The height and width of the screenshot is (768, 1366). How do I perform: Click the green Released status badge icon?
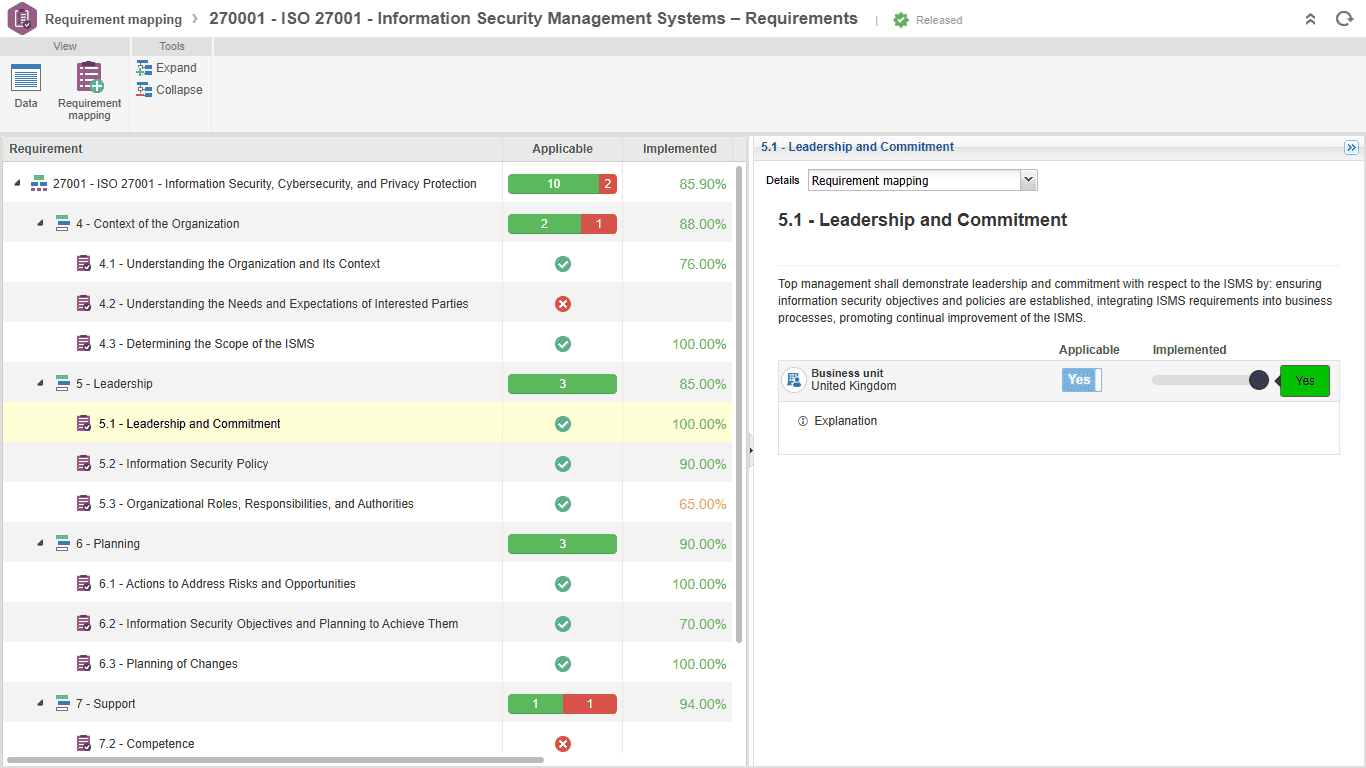pos(901,20)
